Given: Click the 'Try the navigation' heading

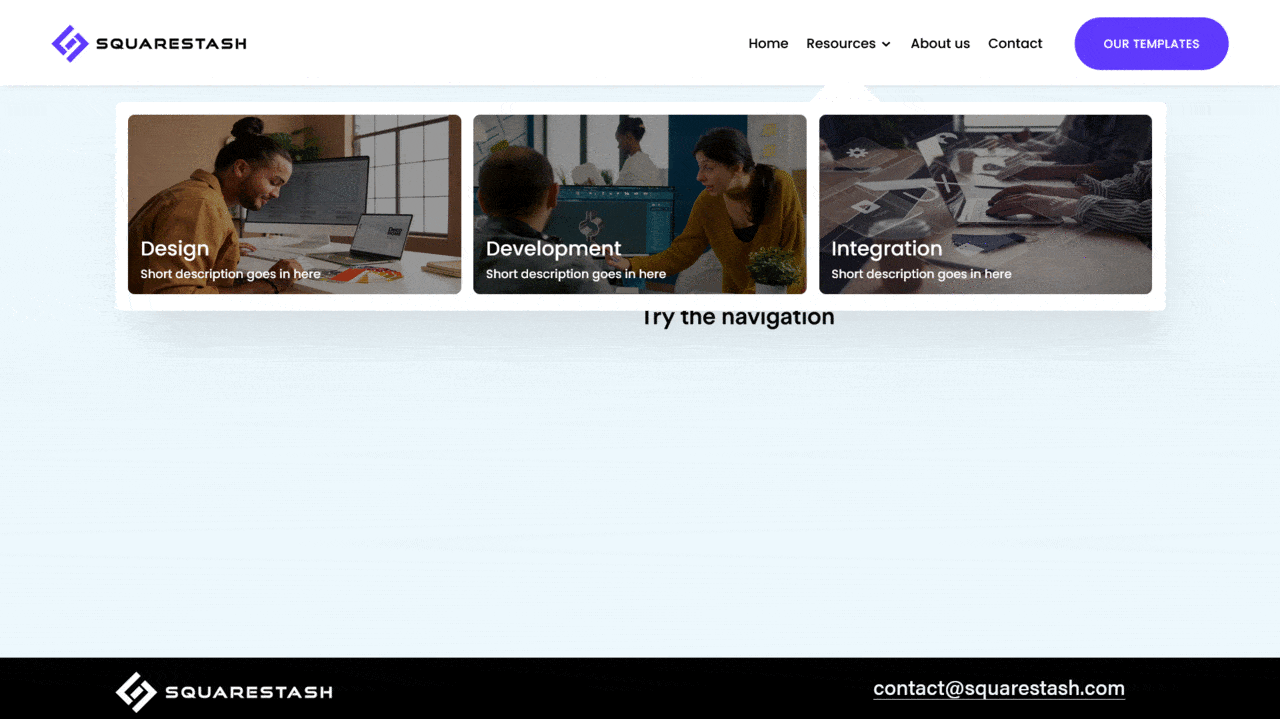Looking at the screenshot, I should 738,319.
